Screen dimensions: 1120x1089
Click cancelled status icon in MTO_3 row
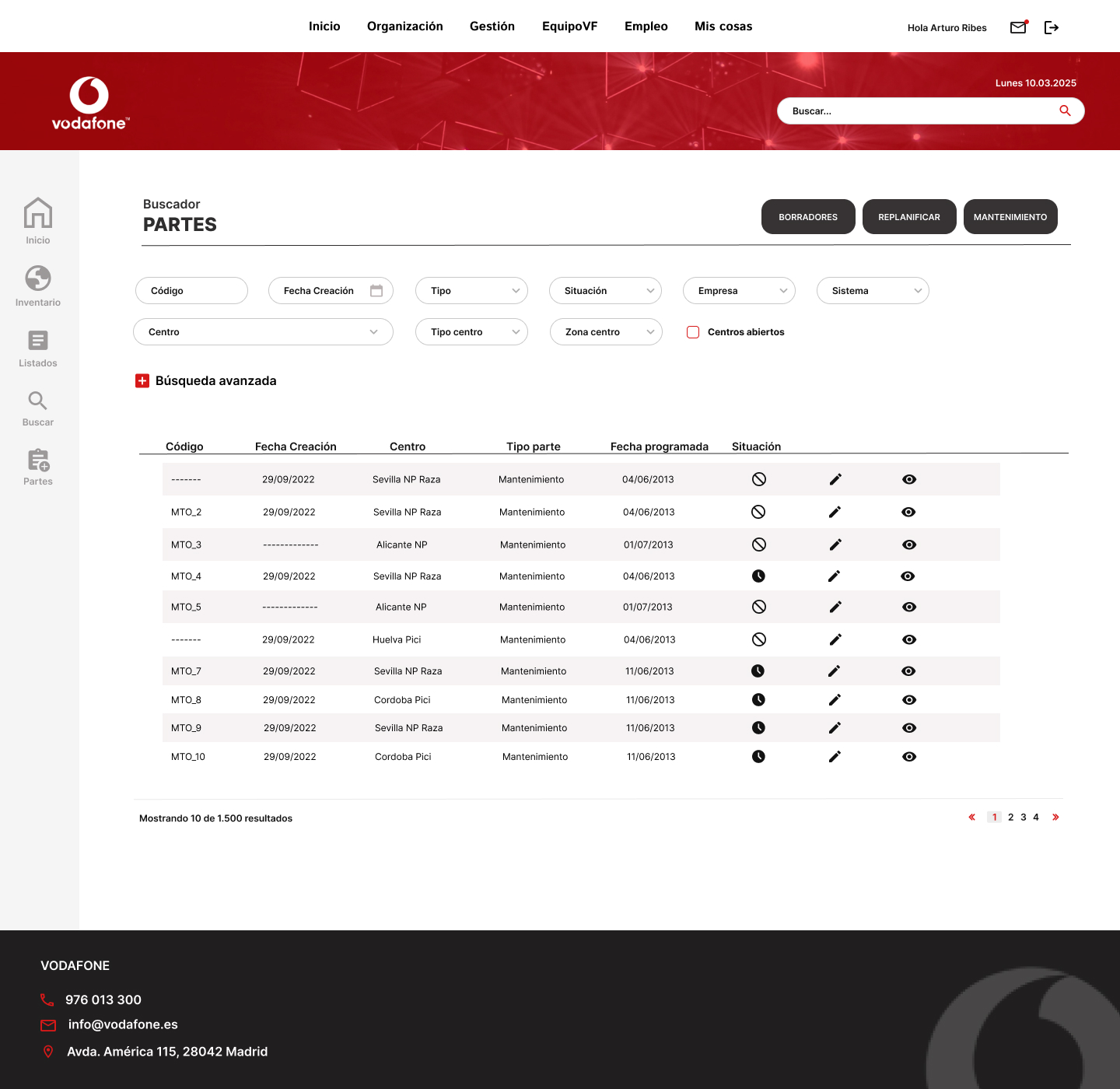759,544
